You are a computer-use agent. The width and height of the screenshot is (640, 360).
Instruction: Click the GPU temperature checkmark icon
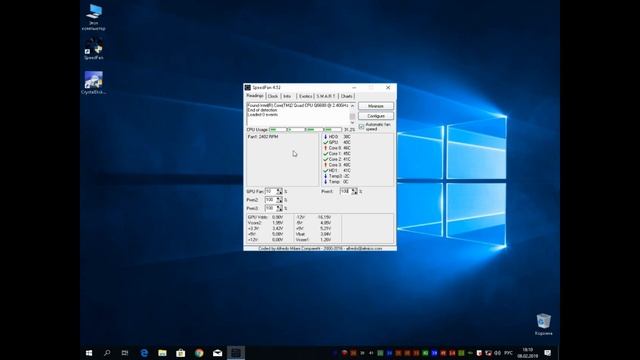click(x=325, y=142)
